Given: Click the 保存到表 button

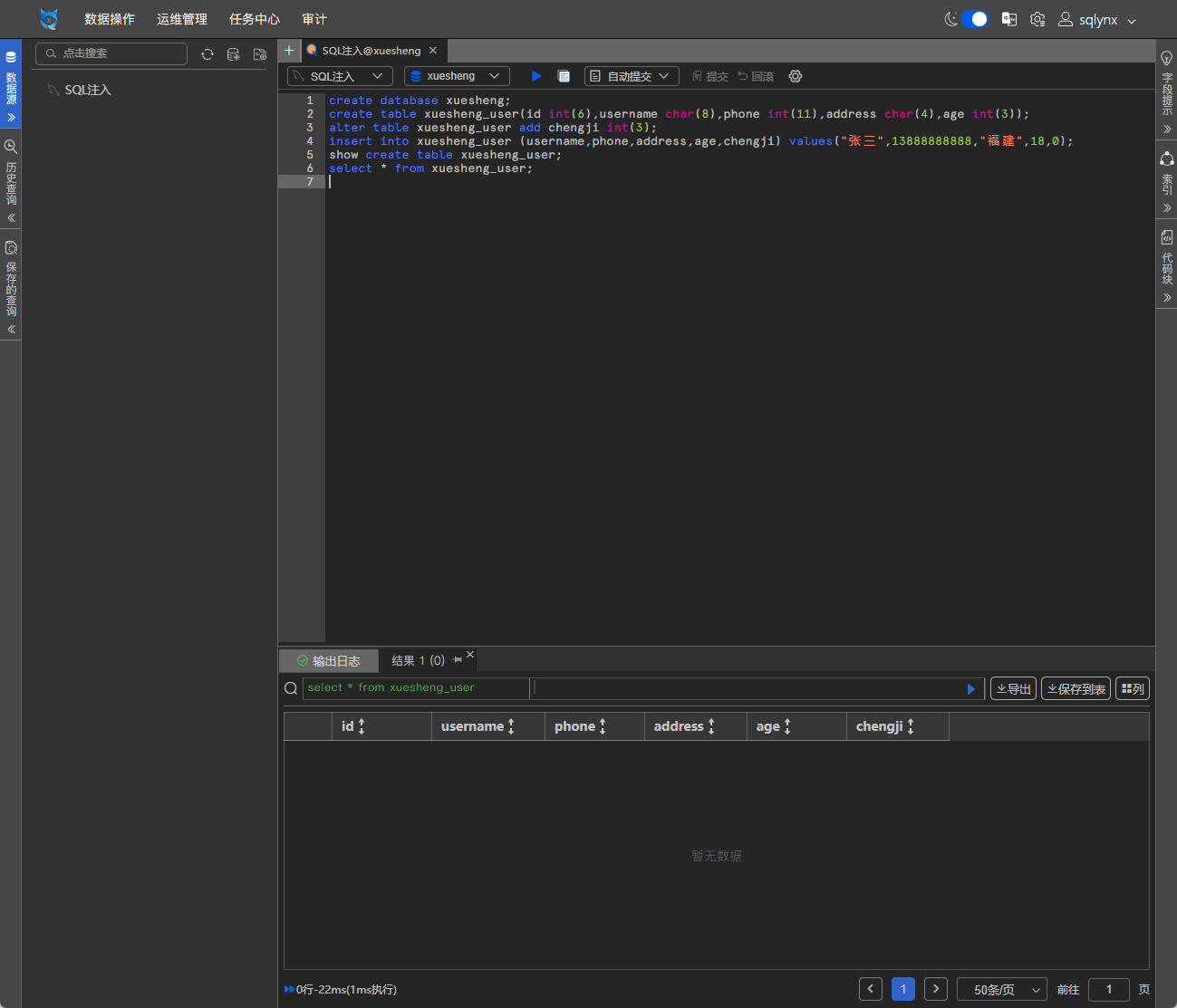Looking at the screenshot, I should (x=1076, y=689).
